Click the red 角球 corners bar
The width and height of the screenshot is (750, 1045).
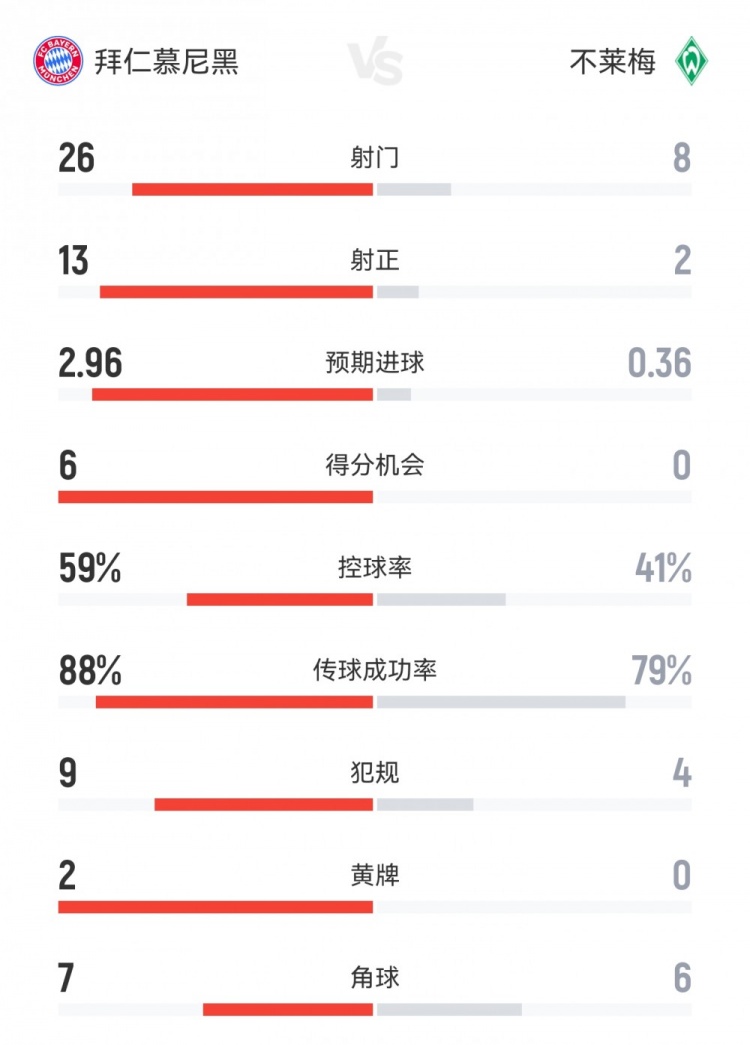(288, 1009)
